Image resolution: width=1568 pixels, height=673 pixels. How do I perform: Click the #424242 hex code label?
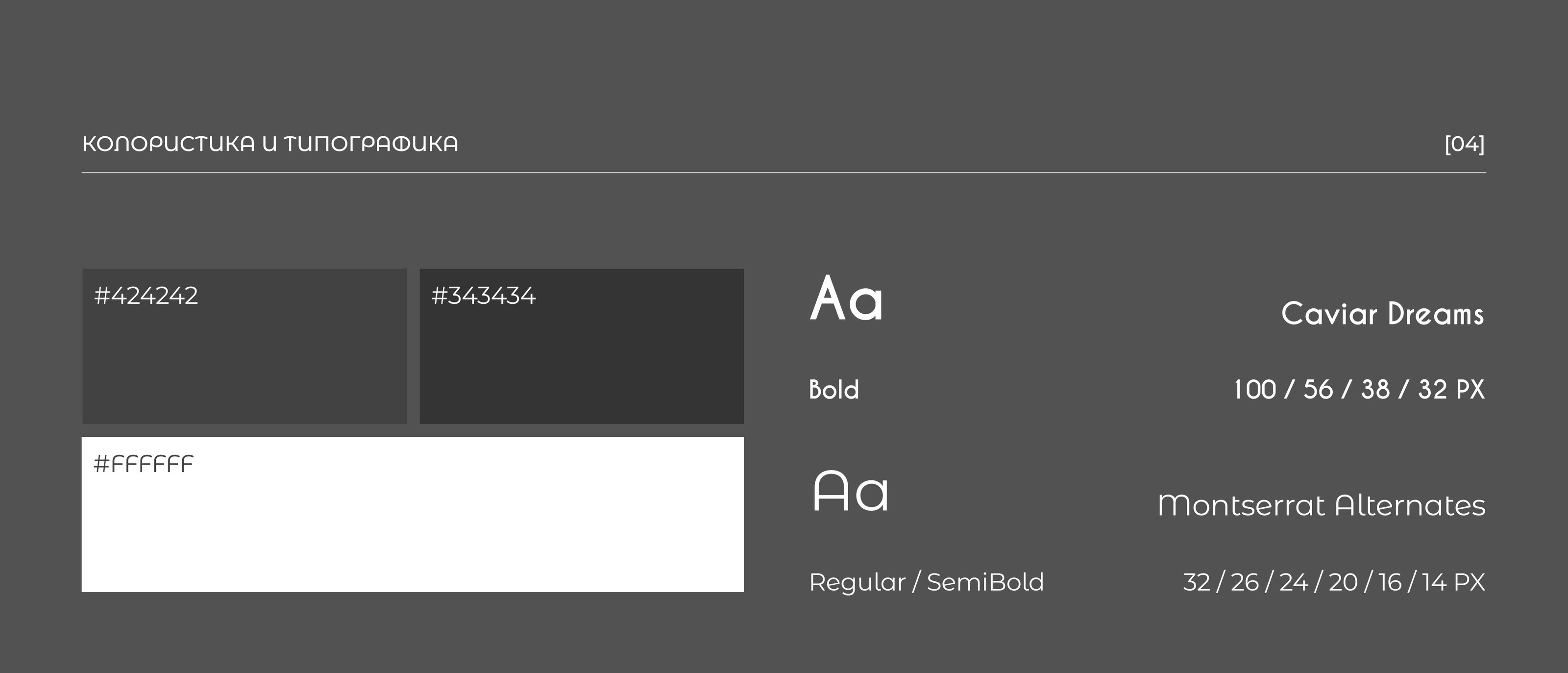point(146,296)
